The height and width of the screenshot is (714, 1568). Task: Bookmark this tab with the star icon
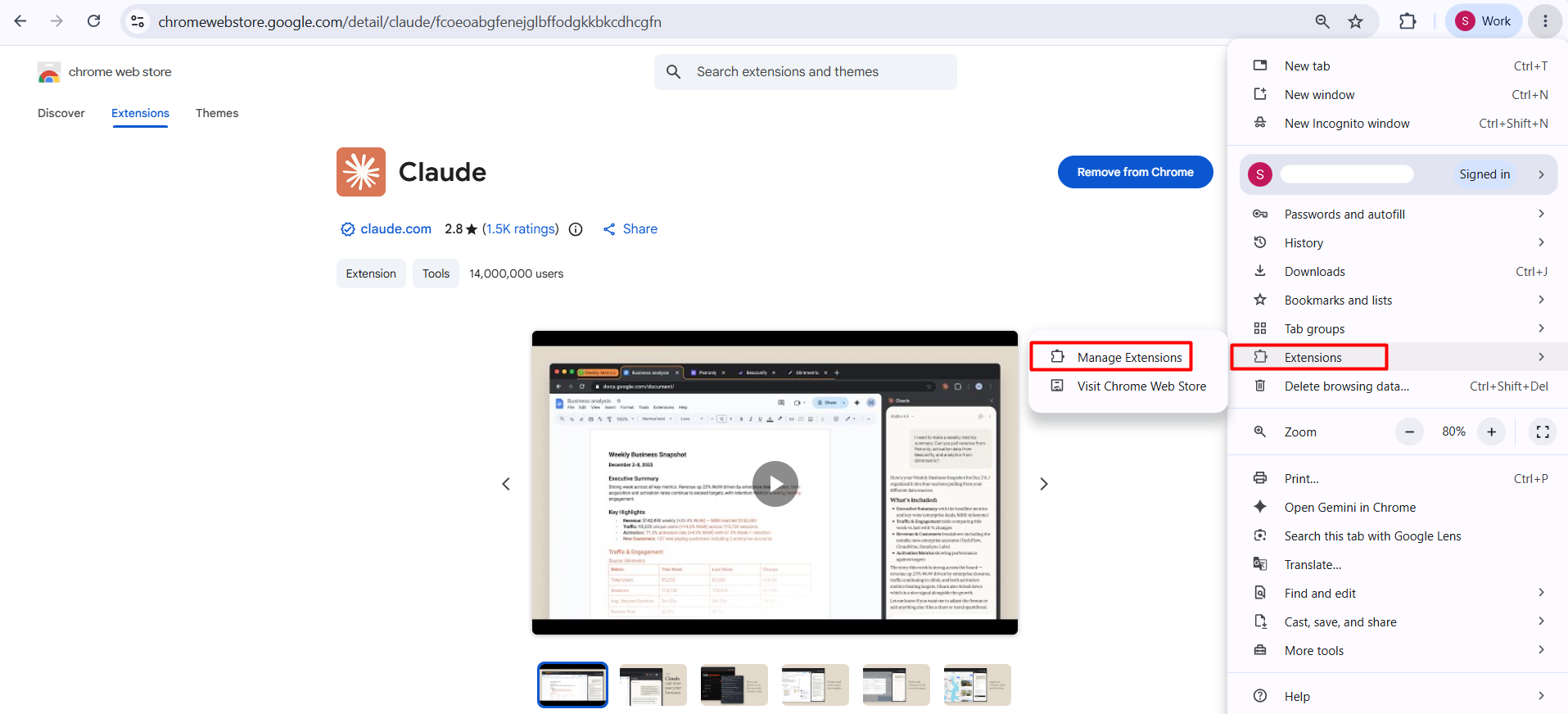coord(1356,21)
